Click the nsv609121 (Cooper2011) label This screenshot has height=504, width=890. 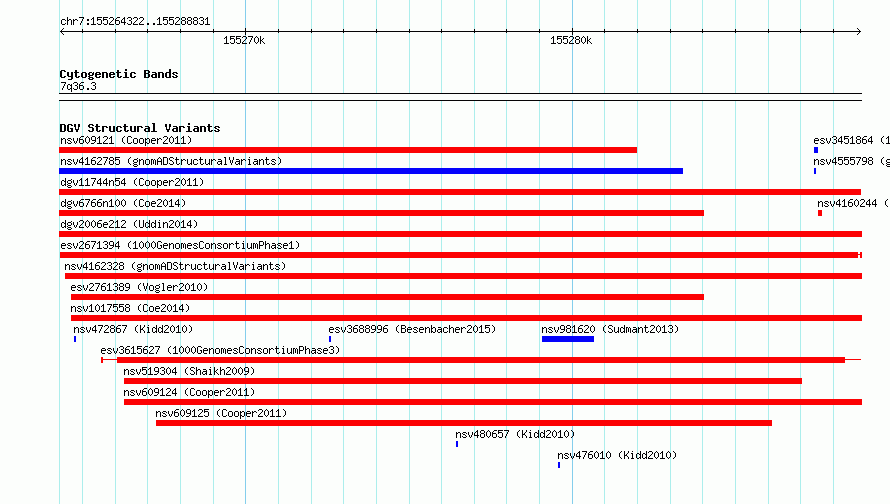pyautogui.click(x=126, y=140)
